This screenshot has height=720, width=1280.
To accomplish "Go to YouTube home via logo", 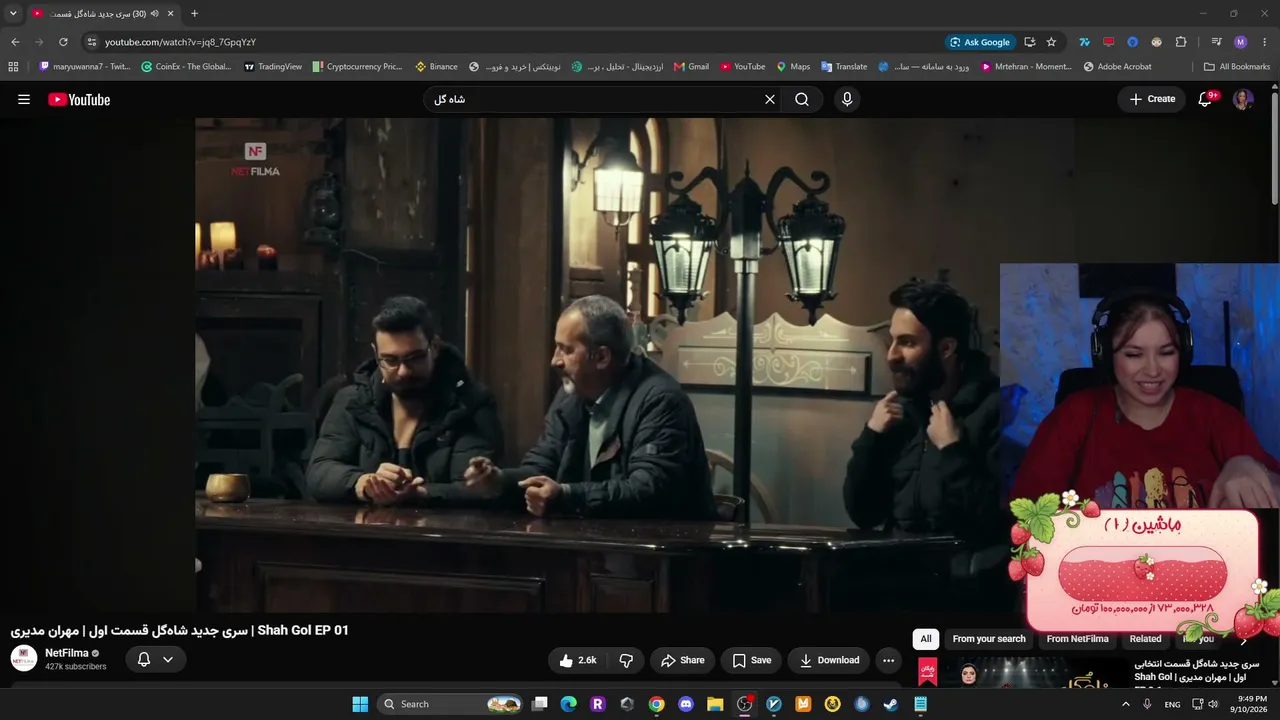I will [79, 99].
